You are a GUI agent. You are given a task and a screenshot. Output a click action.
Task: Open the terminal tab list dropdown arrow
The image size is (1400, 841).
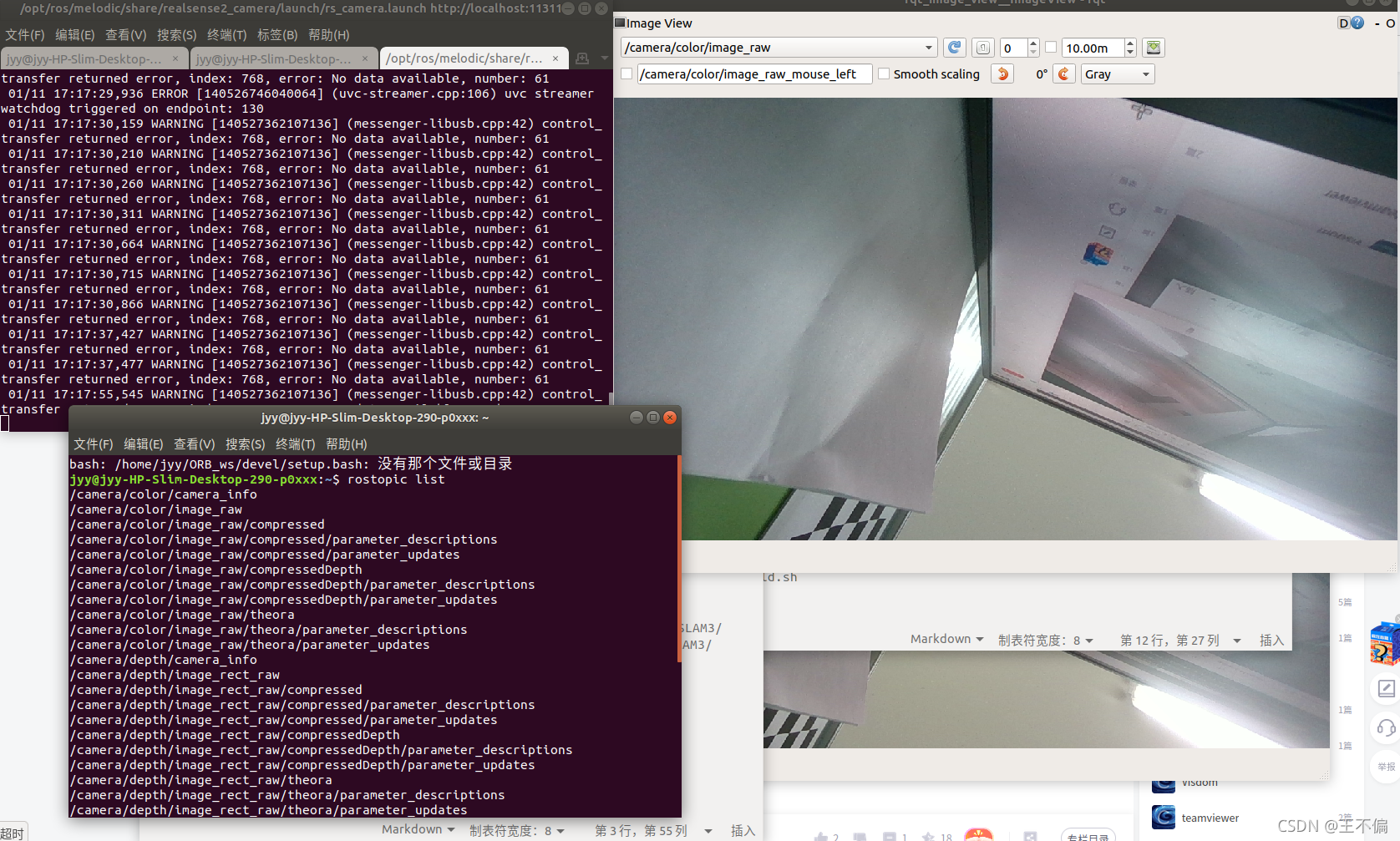coord(603,58)
